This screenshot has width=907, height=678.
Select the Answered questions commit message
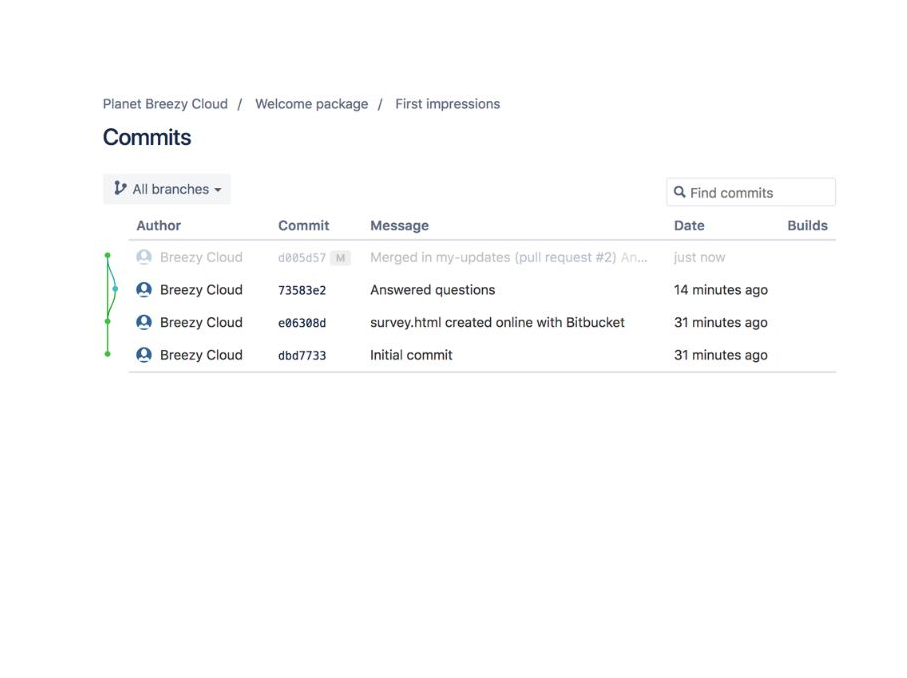click(x=432, y=290)
